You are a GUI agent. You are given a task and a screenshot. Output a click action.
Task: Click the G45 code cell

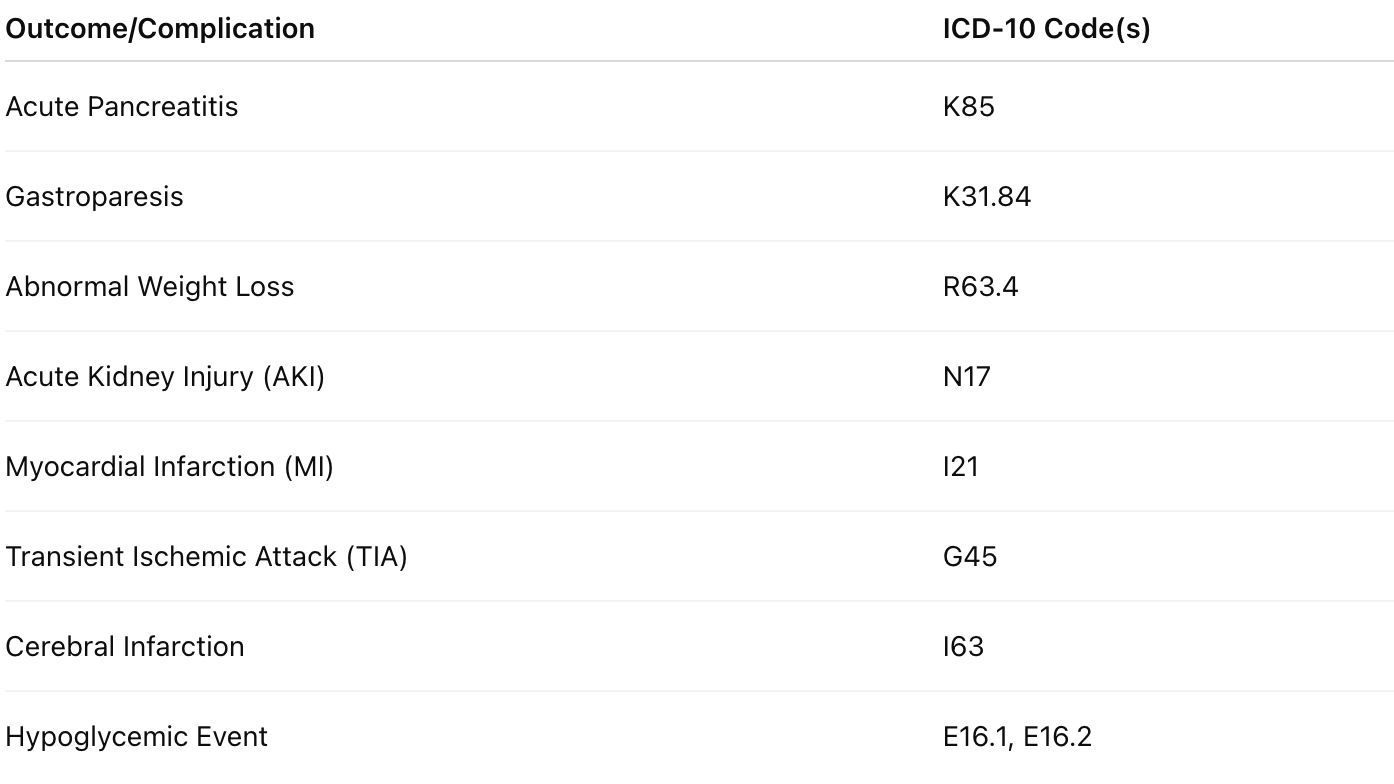pyautogui.click(x=969, y=556)
